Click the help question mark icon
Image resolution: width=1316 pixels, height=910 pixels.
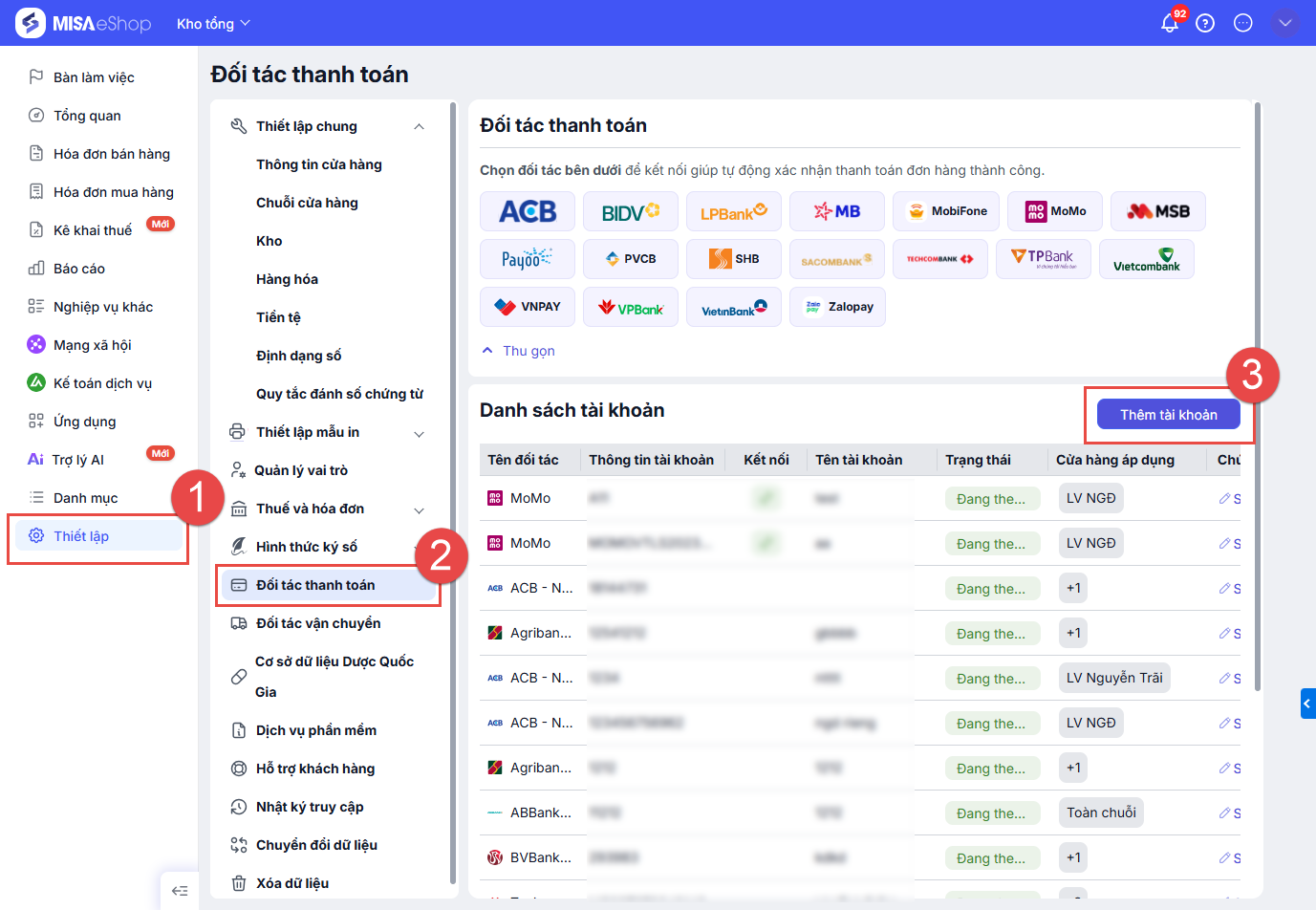[1205, 23]
